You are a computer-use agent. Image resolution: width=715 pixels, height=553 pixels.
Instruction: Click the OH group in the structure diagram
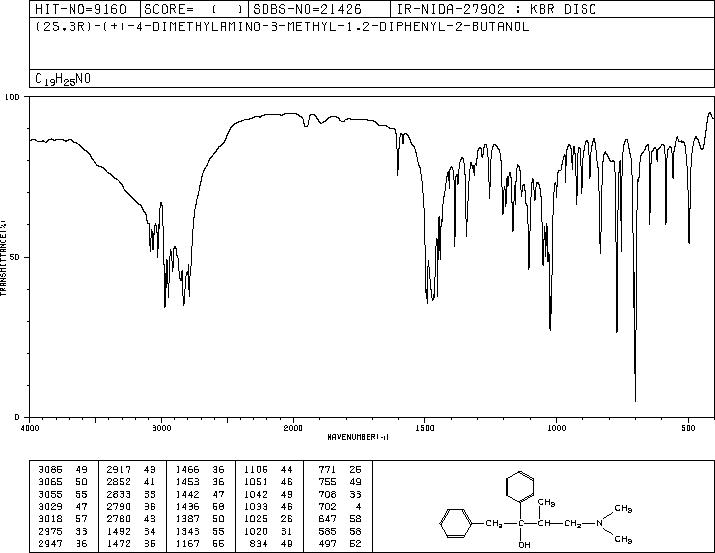pyautogui.click(x=524, y=544)
